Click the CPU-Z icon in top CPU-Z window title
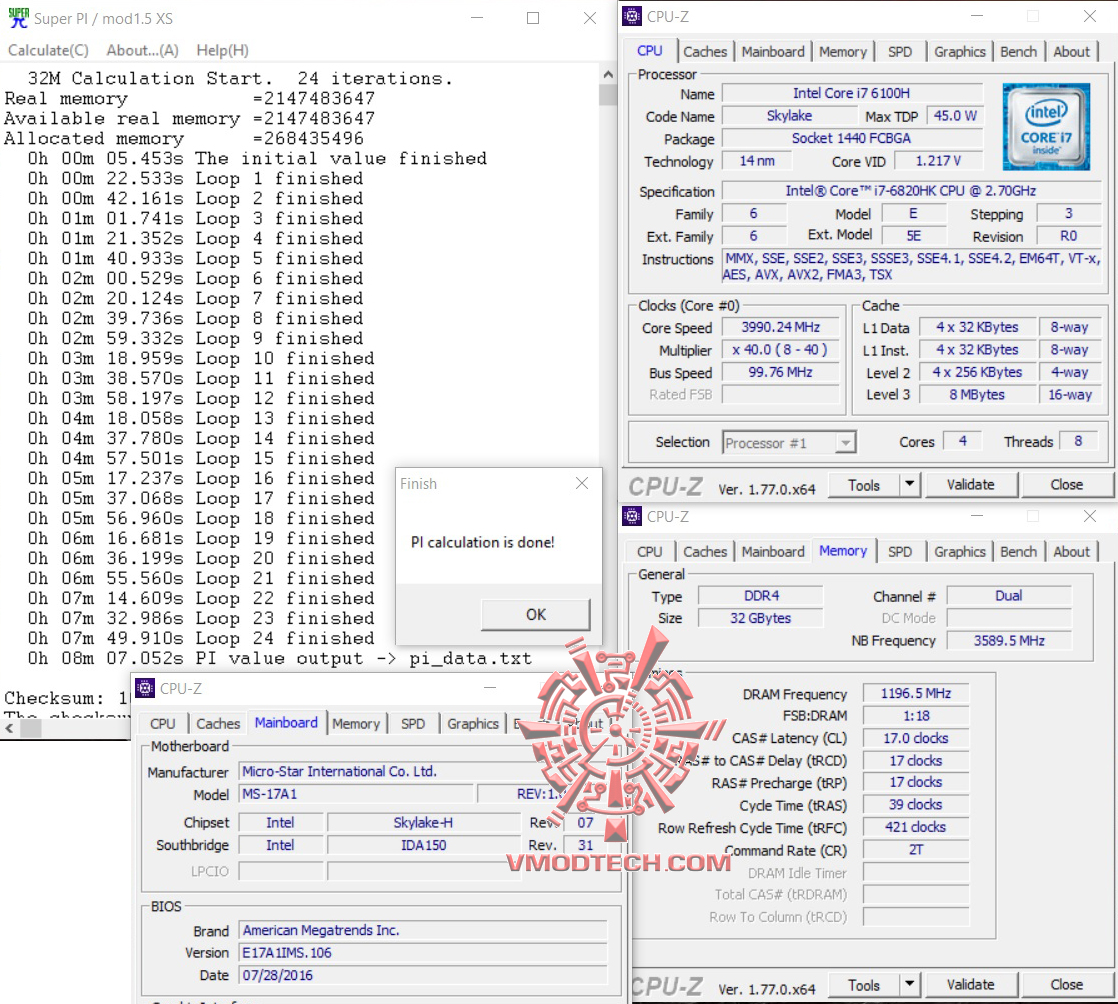The image size is (1118, 1004). point(632,16)
